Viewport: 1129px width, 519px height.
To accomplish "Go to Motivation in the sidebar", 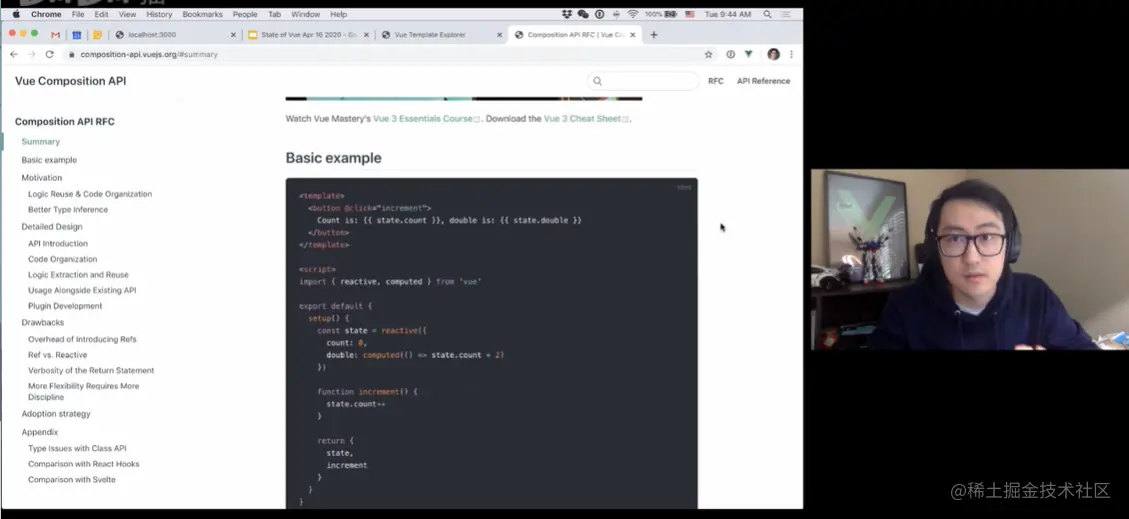I will tap(42, 178).
